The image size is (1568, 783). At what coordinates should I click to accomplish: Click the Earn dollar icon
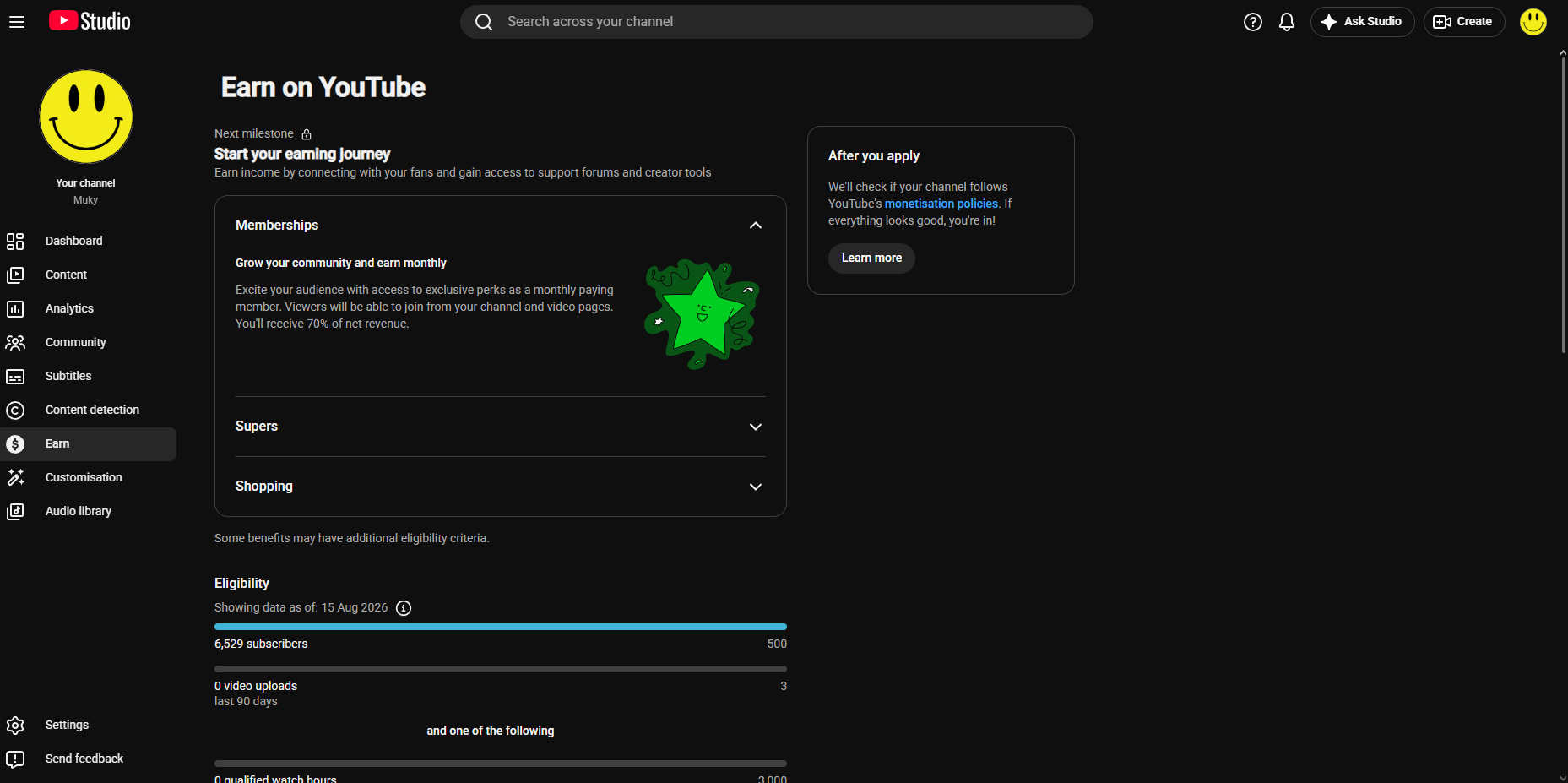click(15, 444)
